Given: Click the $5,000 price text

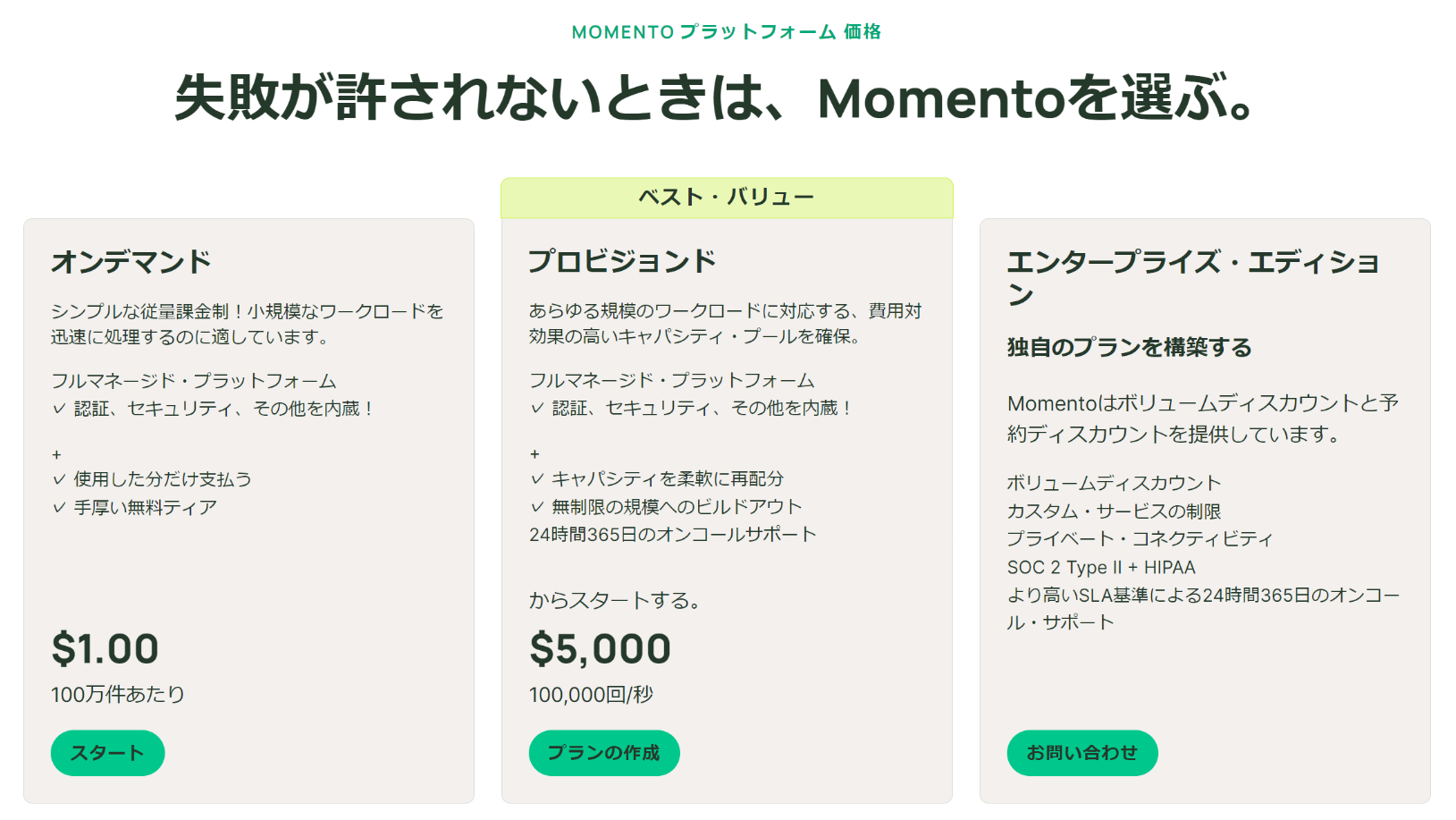Looking at the screenshot, I should coord(600,648).
